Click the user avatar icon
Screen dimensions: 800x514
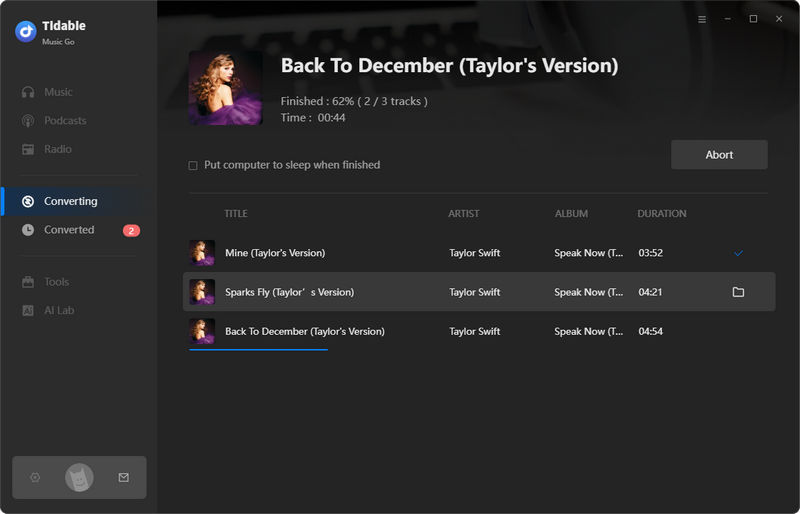click(79, 478)
